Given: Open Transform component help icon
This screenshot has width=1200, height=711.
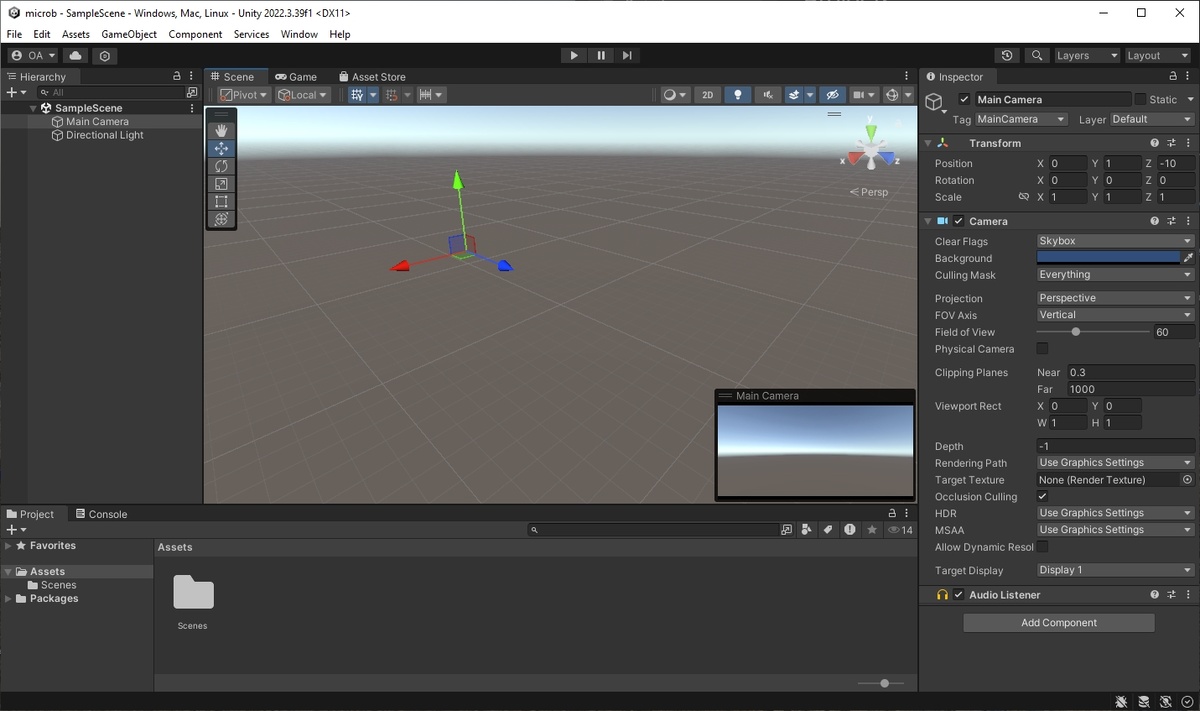Looking at the screenshot, I should pos(1154,143).
